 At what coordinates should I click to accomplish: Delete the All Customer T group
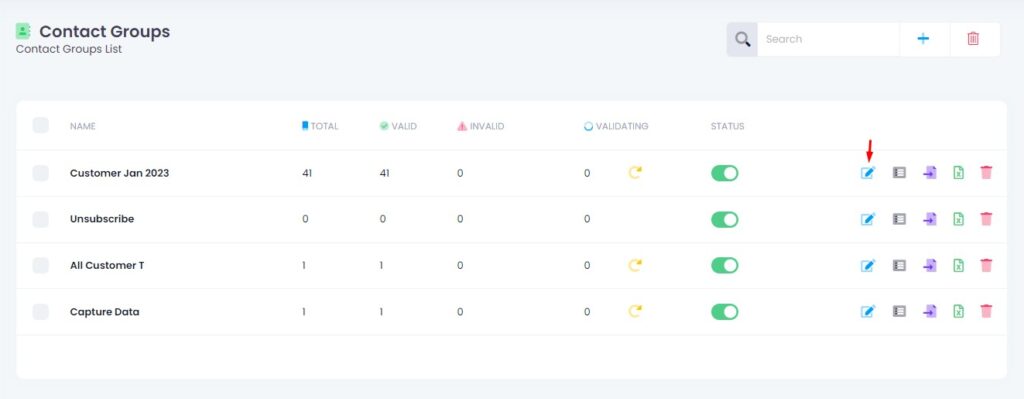click(x=986, y=266)
